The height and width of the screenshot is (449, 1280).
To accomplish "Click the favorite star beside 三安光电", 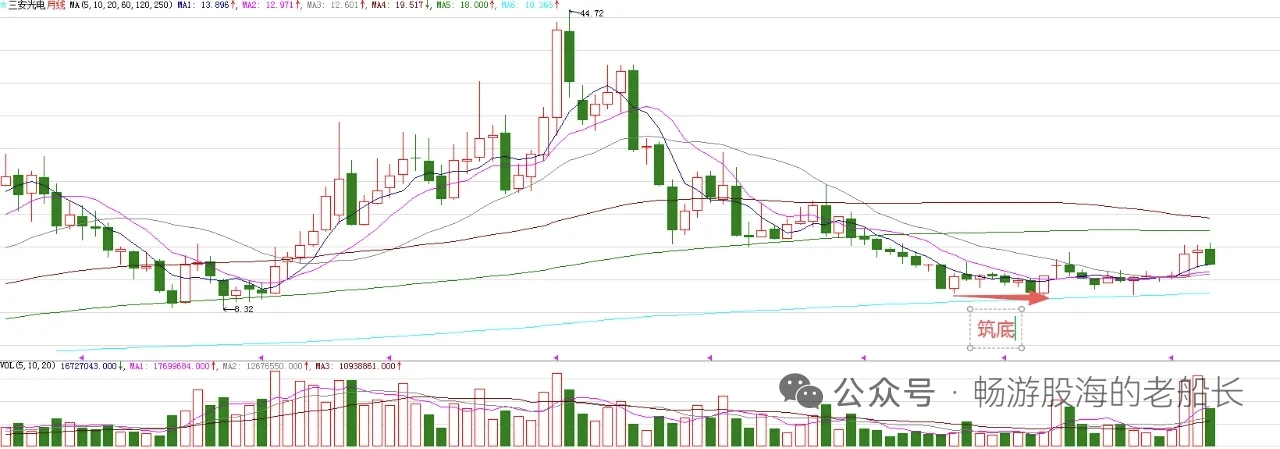I will pos(3,5).
